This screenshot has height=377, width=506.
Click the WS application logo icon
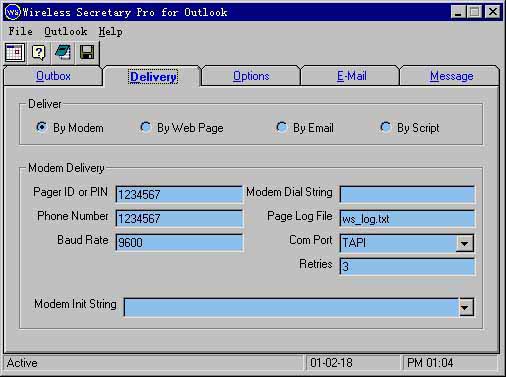click(13, 12)
